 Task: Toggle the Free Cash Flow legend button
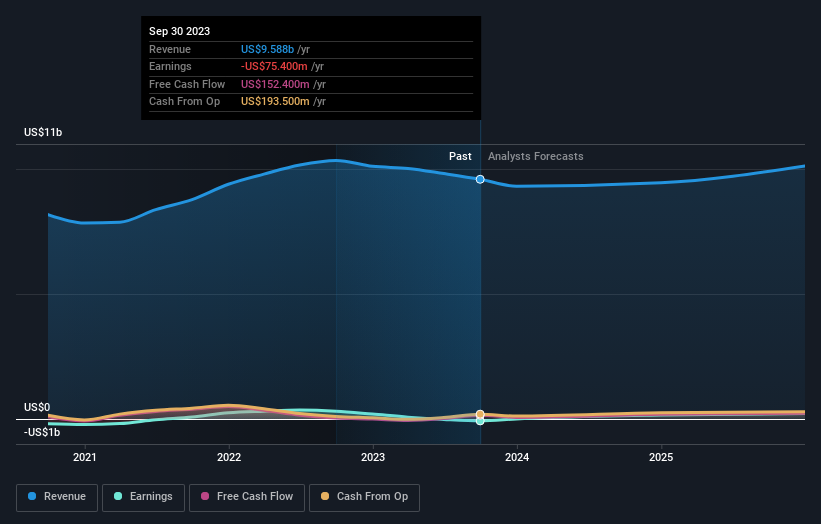click(x=247, y=497)
